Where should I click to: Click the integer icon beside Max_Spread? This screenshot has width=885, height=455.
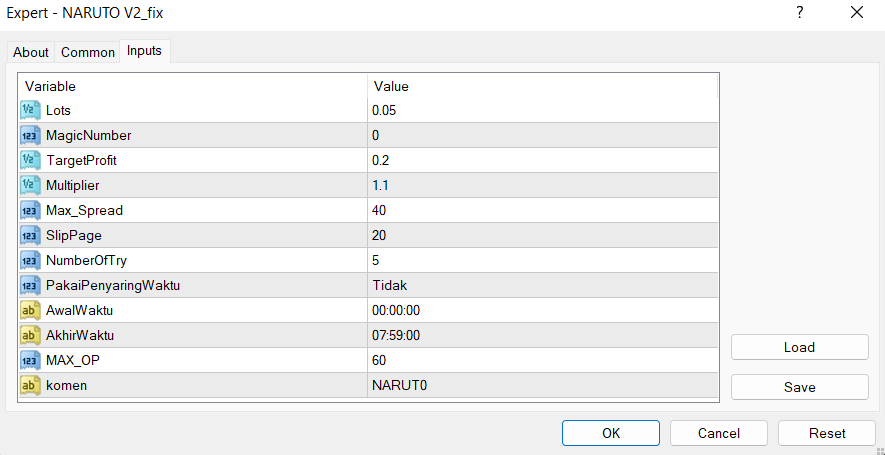(30, 210)
